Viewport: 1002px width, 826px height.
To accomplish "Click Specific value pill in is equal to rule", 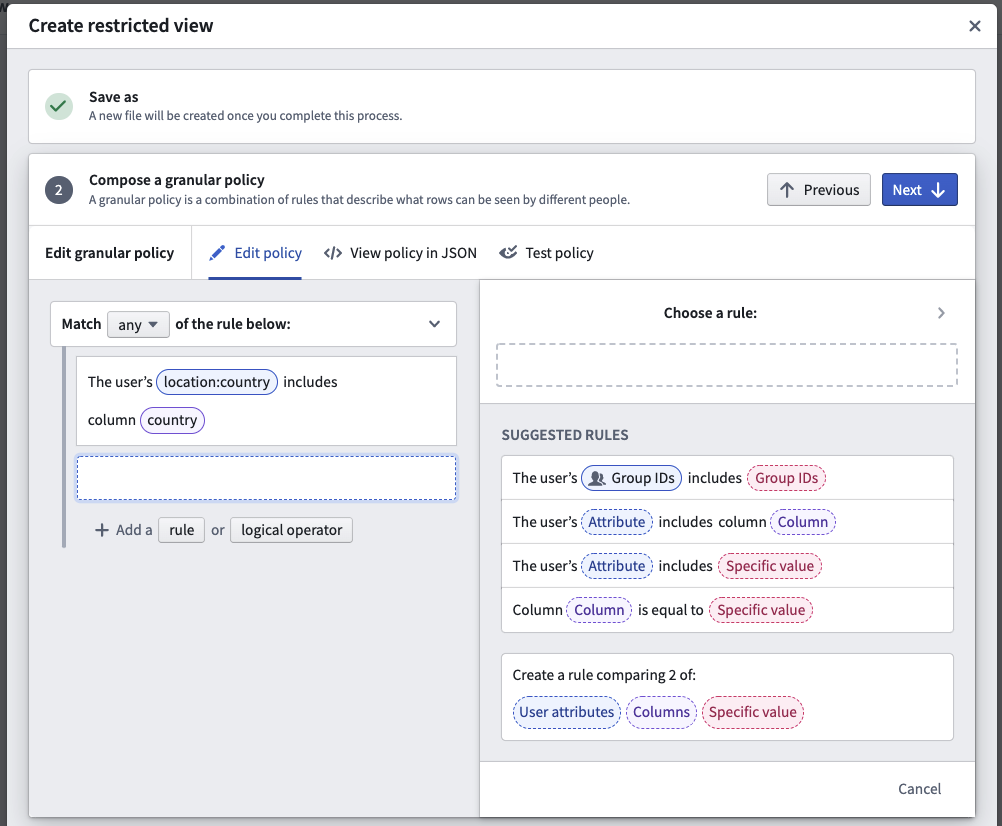I will tap(760, 610).
